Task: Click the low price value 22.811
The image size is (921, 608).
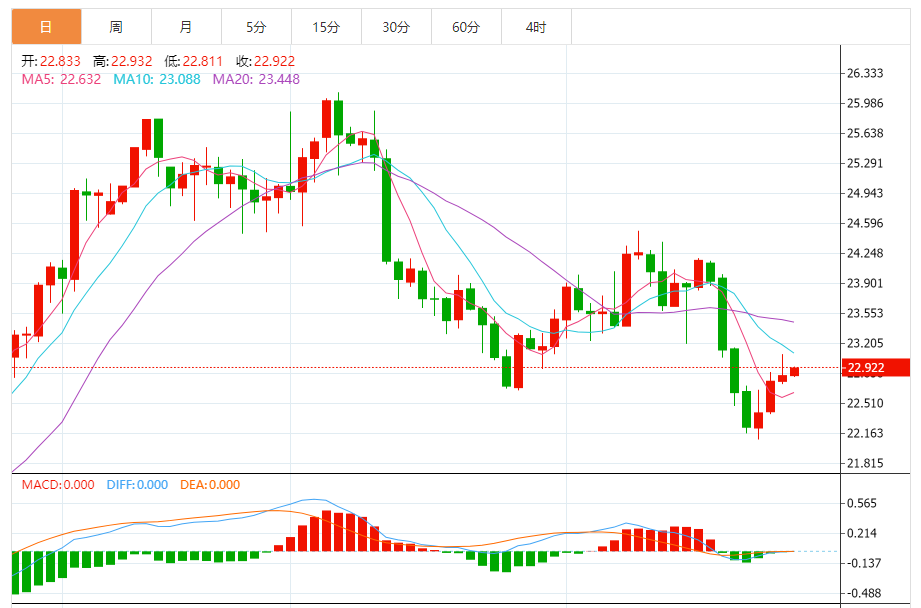Action: (203, 61)
